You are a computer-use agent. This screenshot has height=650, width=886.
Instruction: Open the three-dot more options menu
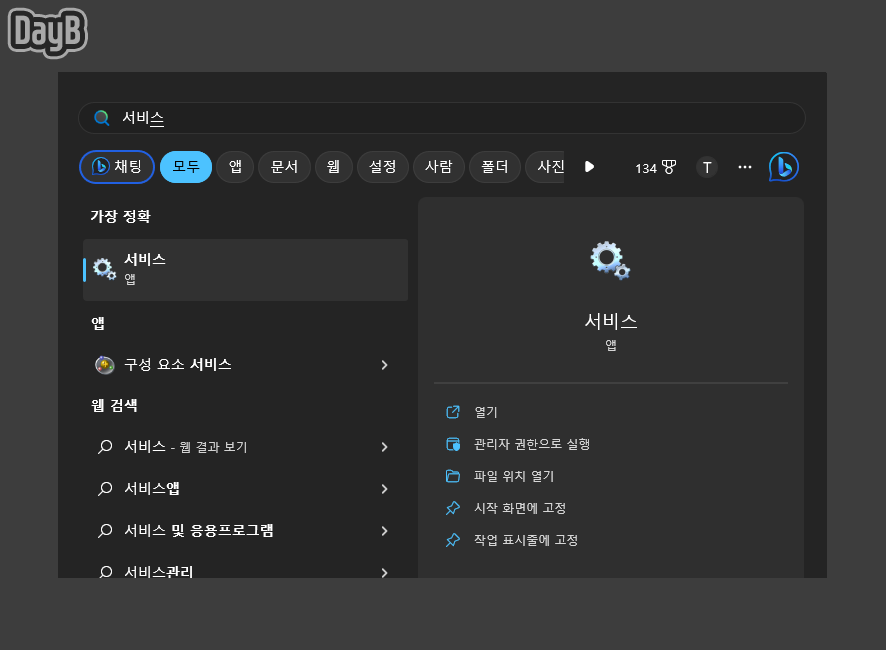[x=745, y=167]
